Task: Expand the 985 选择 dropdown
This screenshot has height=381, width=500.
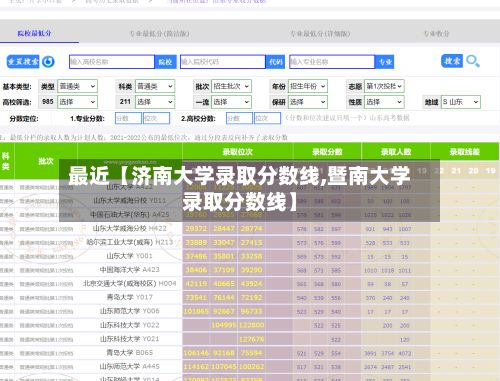Action: (x=77, y=102)
